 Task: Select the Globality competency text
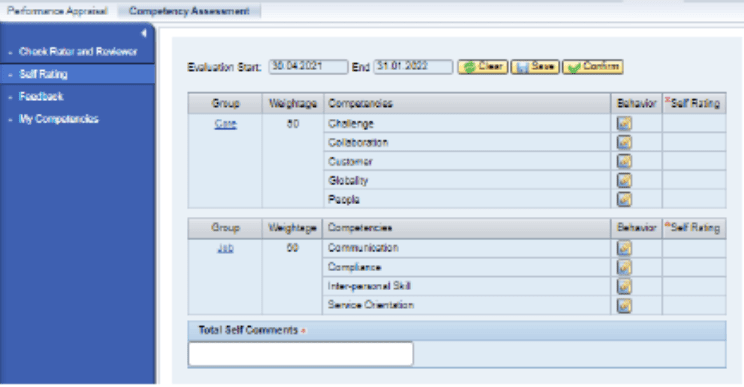[348, 181]
